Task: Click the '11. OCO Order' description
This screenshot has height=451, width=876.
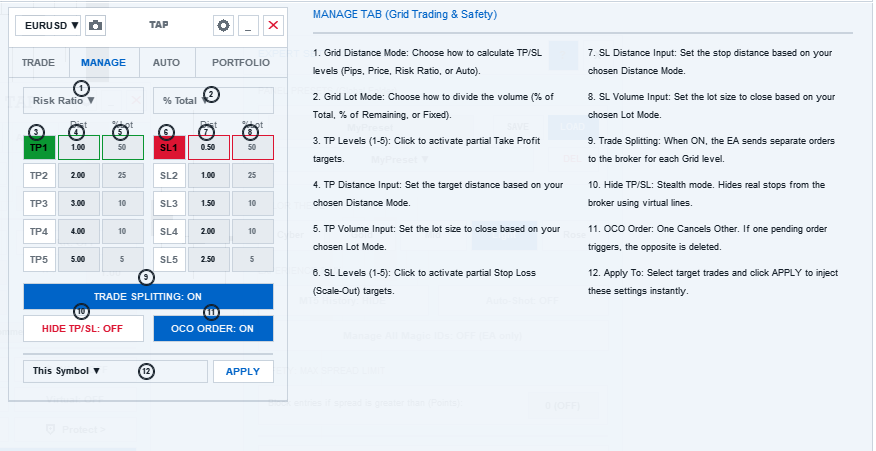Action: pos(708,238)
